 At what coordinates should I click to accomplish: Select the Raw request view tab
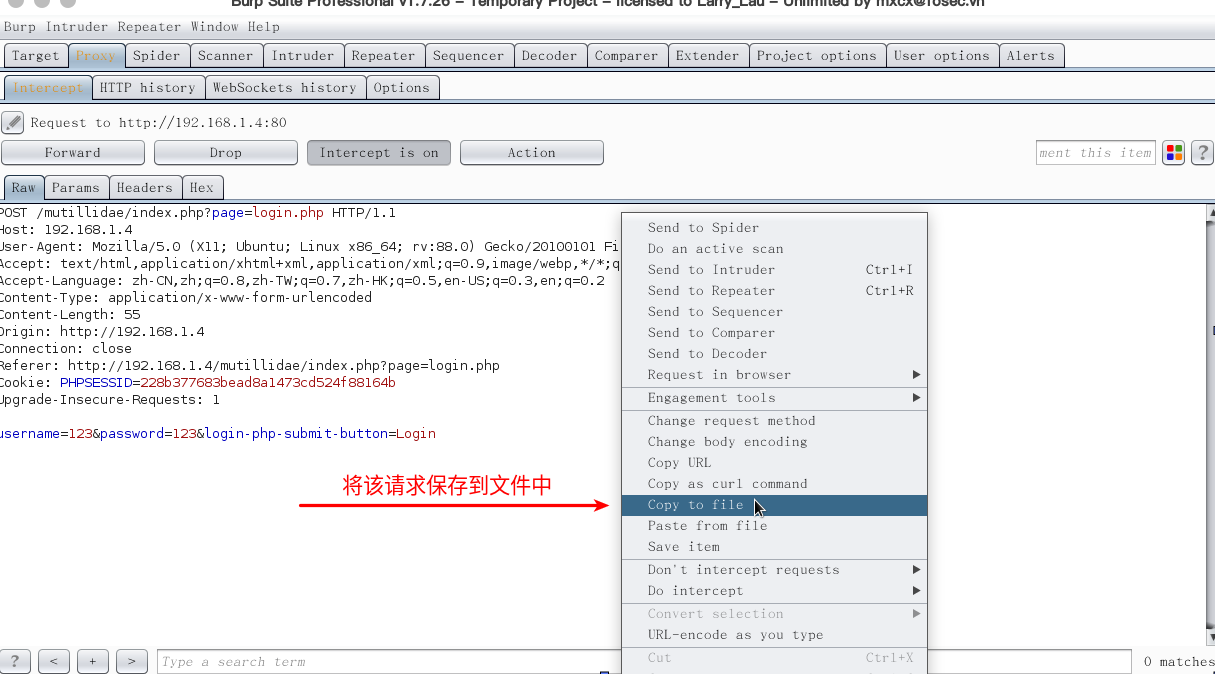click(24, 188)
